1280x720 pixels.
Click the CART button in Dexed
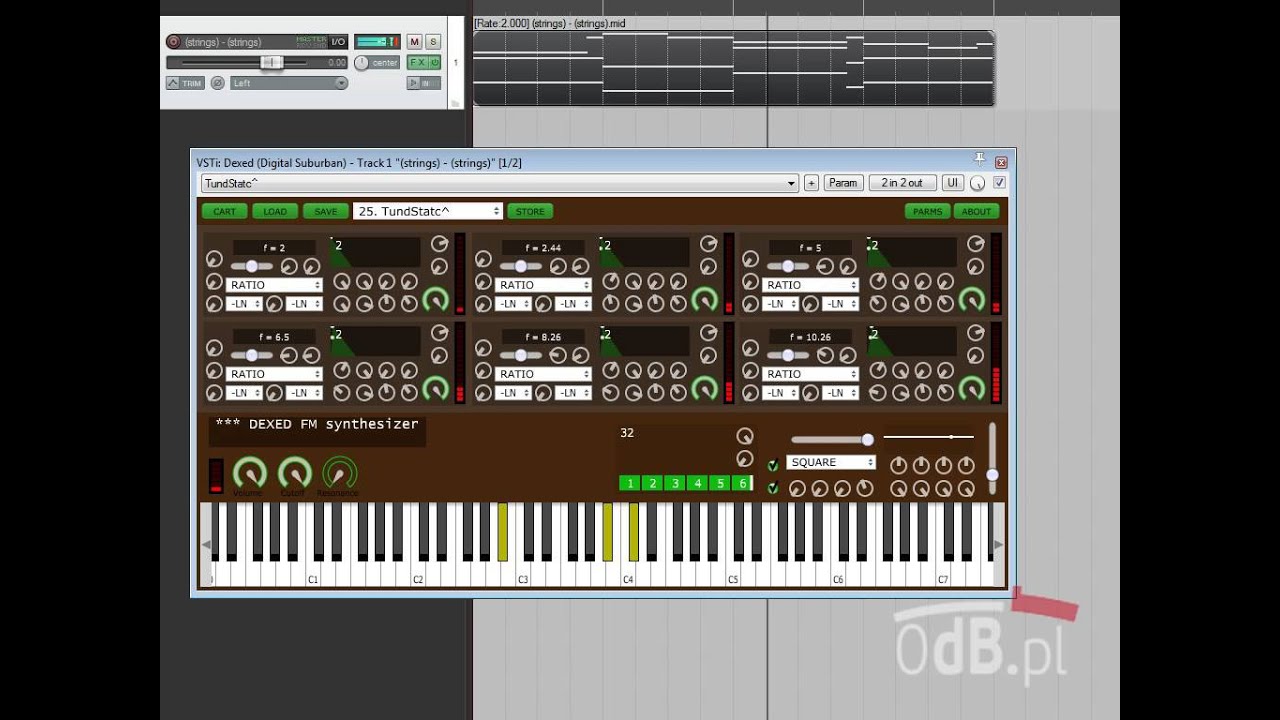coord(225,211)
